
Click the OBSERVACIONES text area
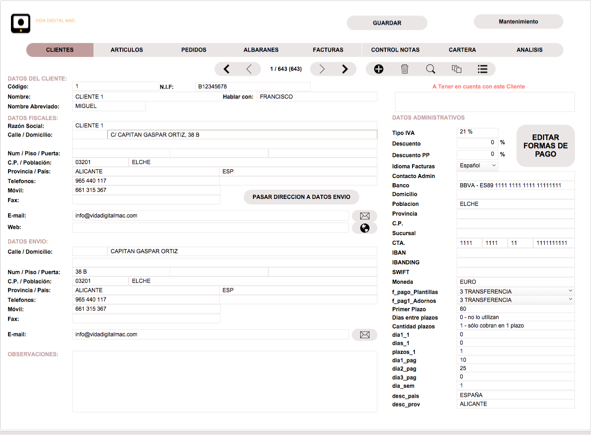[225, 381]
